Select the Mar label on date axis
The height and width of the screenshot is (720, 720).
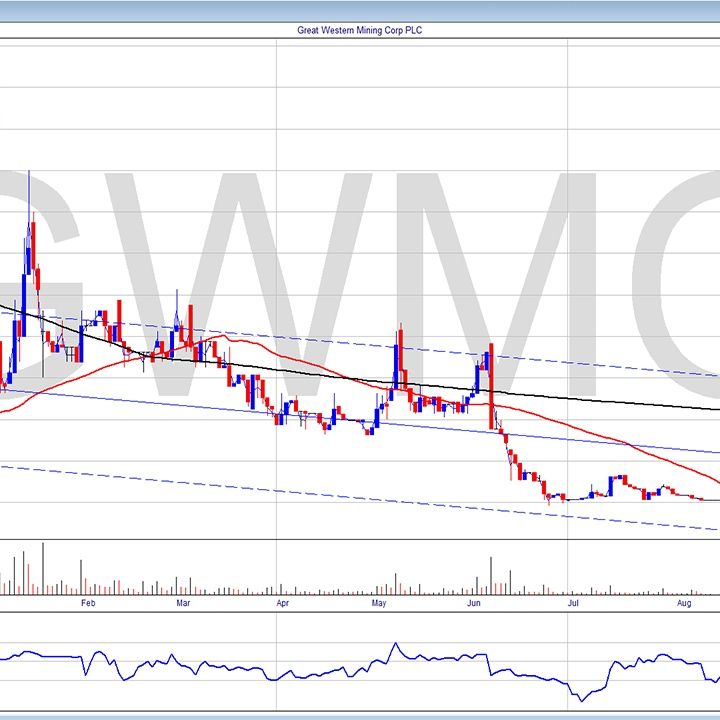pyautogui.click(x=183, y=604)
